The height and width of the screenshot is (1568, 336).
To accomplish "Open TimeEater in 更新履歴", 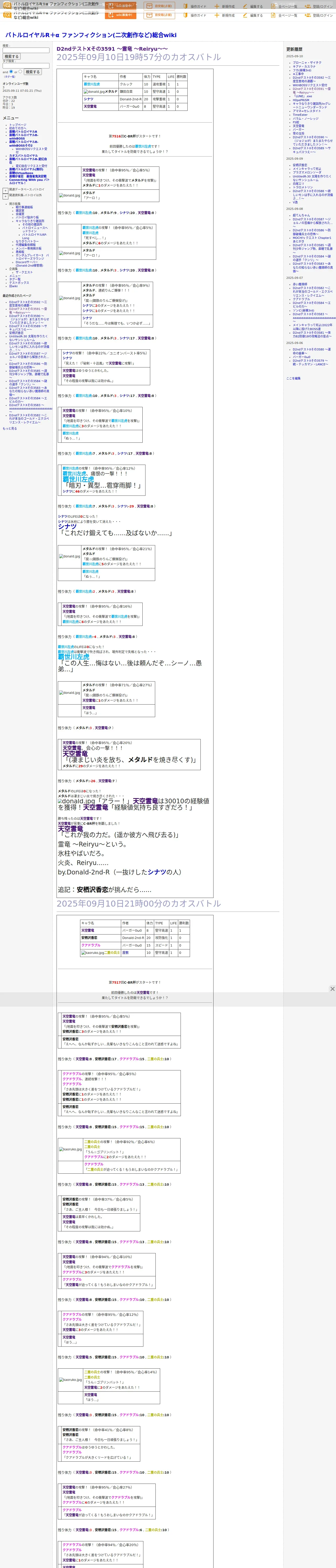I will click(x=300, y=114).
